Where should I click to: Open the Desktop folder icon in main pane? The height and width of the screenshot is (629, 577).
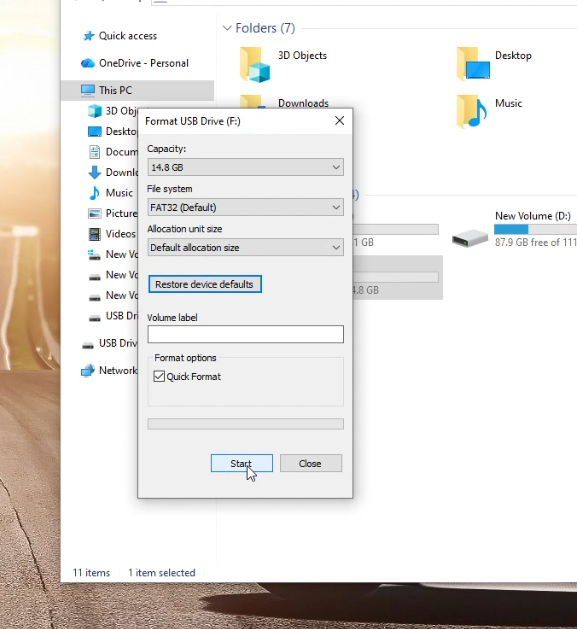click(473, 63)
